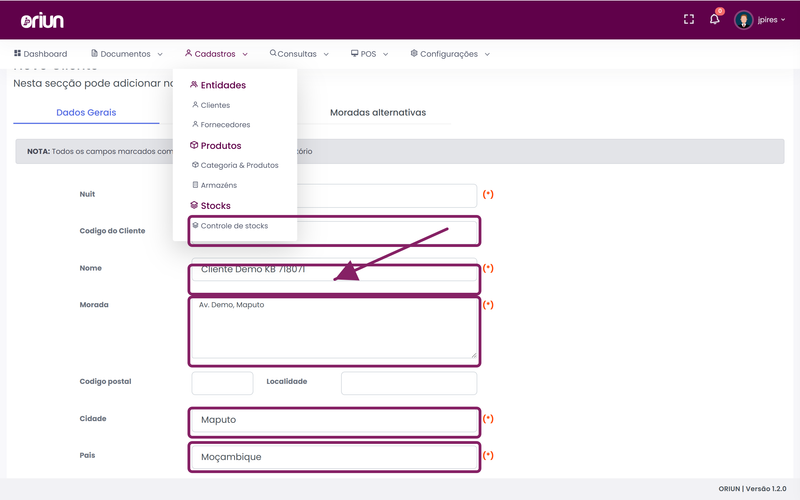
Task: Click the POS monitor icon
Action: point(355,53)
